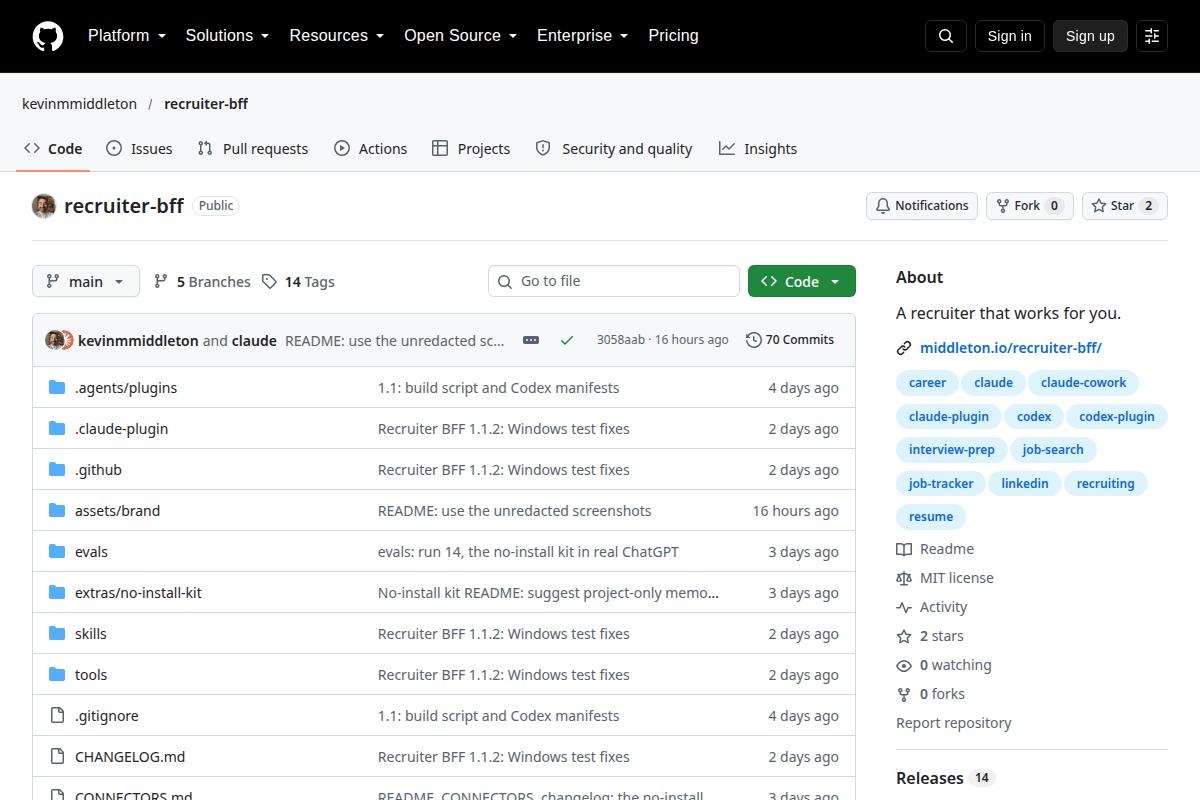Switch to the Issues tab
This screenshot has height=800, width=1200.
coord(140,149)
